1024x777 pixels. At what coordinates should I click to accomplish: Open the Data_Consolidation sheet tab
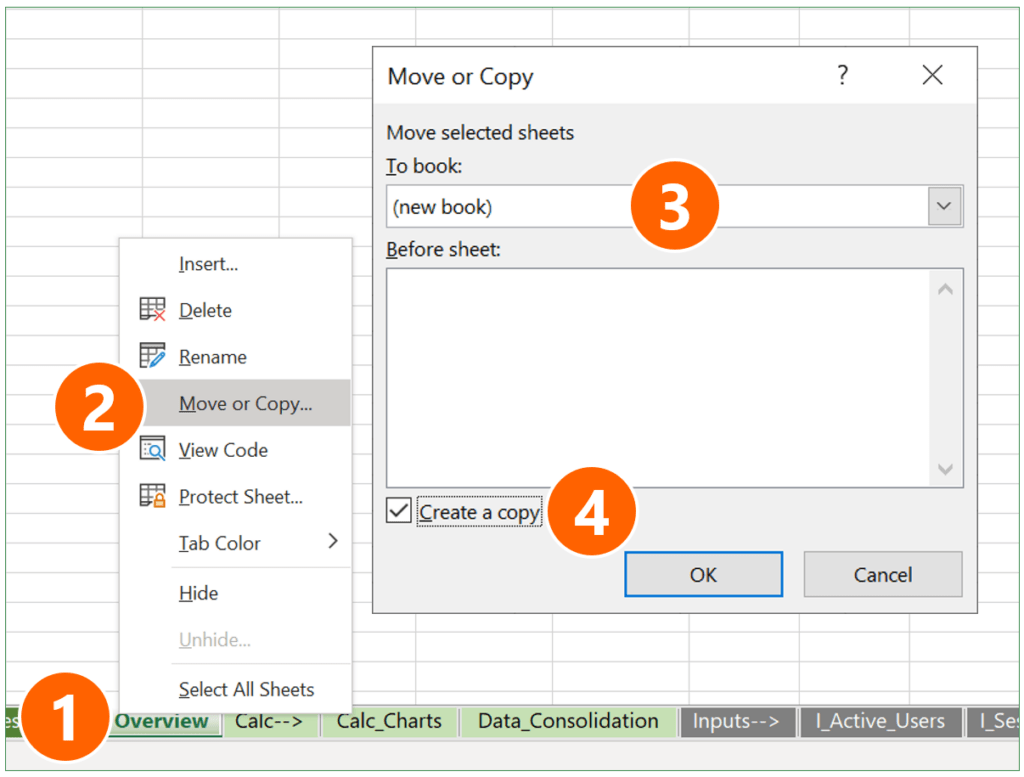pyautogui.click(x=568, y=721)
